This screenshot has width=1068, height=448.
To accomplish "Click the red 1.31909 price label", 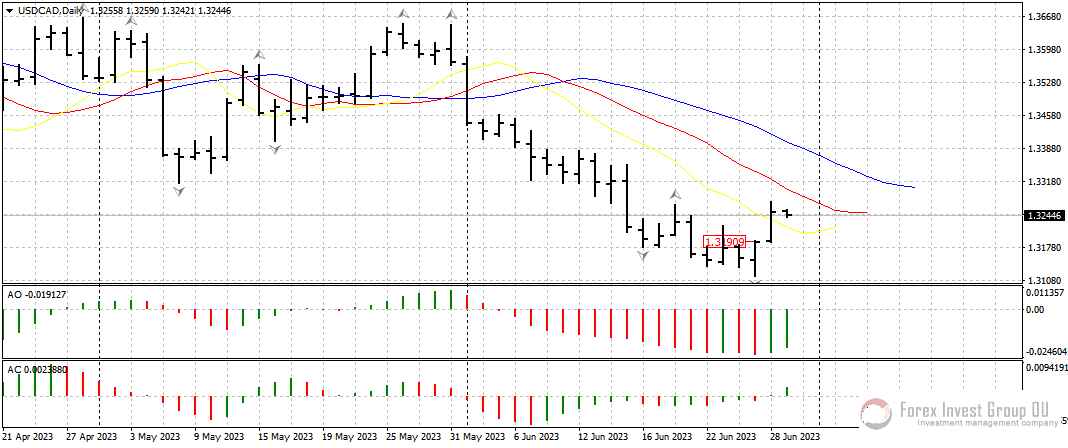I will point(724,242).
